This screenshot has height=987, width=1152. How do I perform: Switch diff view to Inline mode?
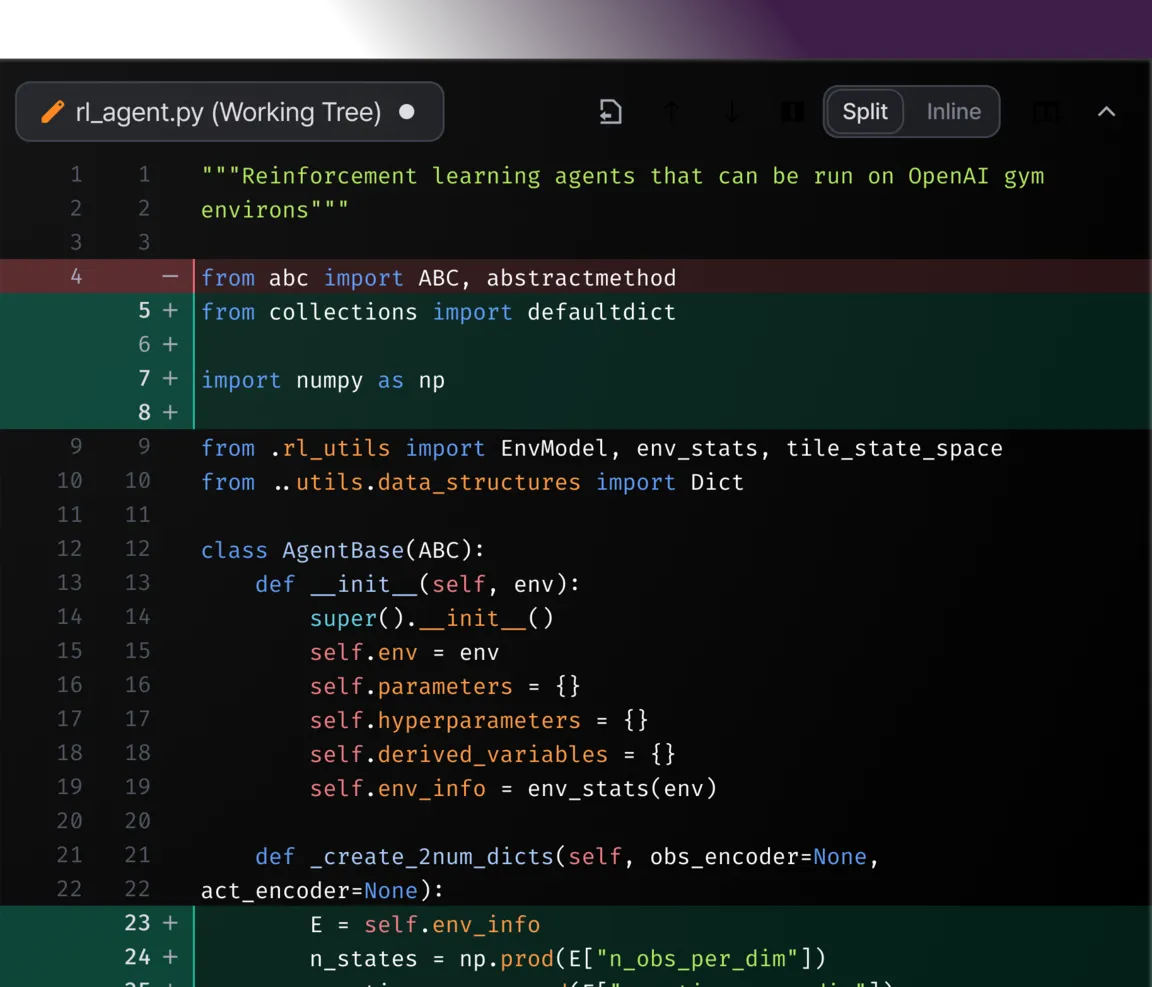pyautogui.click(x=953, y=112)
